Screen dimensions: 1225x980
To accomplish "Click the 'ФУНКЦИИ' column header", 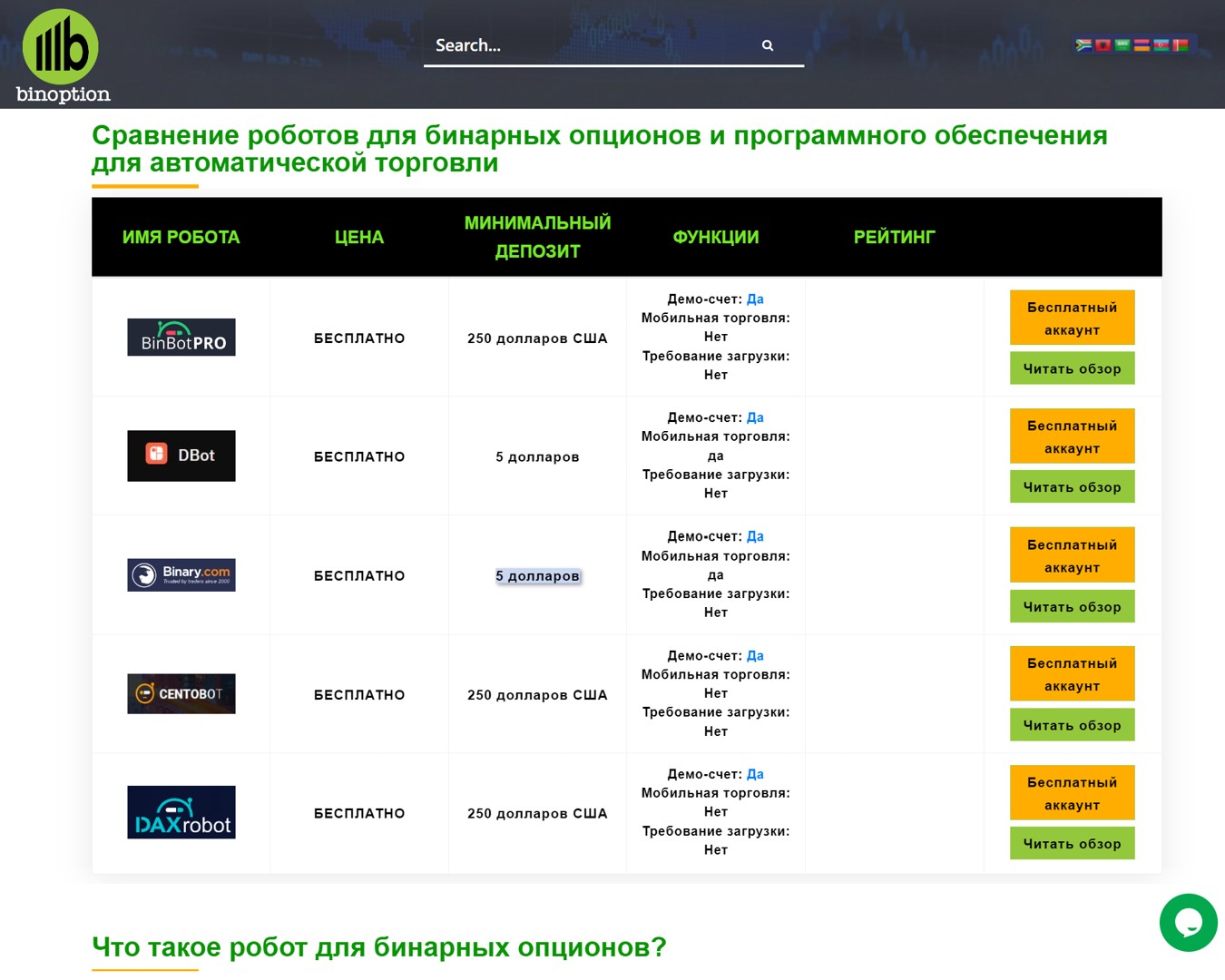I will pyautogui.click(x=716, y=237).
